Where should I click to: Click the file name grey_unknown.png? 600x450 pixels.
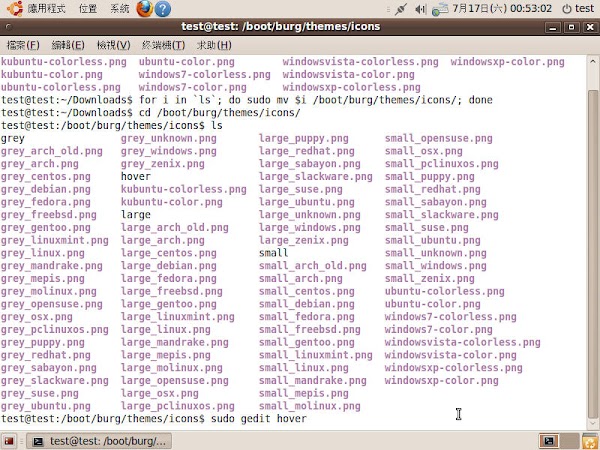169,139
